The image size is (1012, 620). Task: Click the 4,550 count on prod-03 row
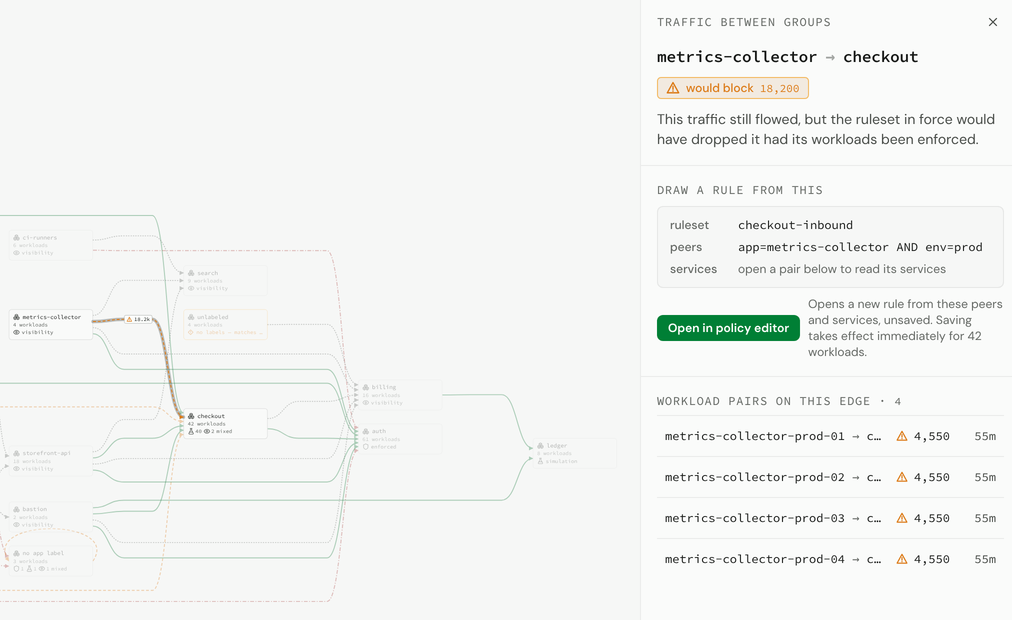[931, 518]
